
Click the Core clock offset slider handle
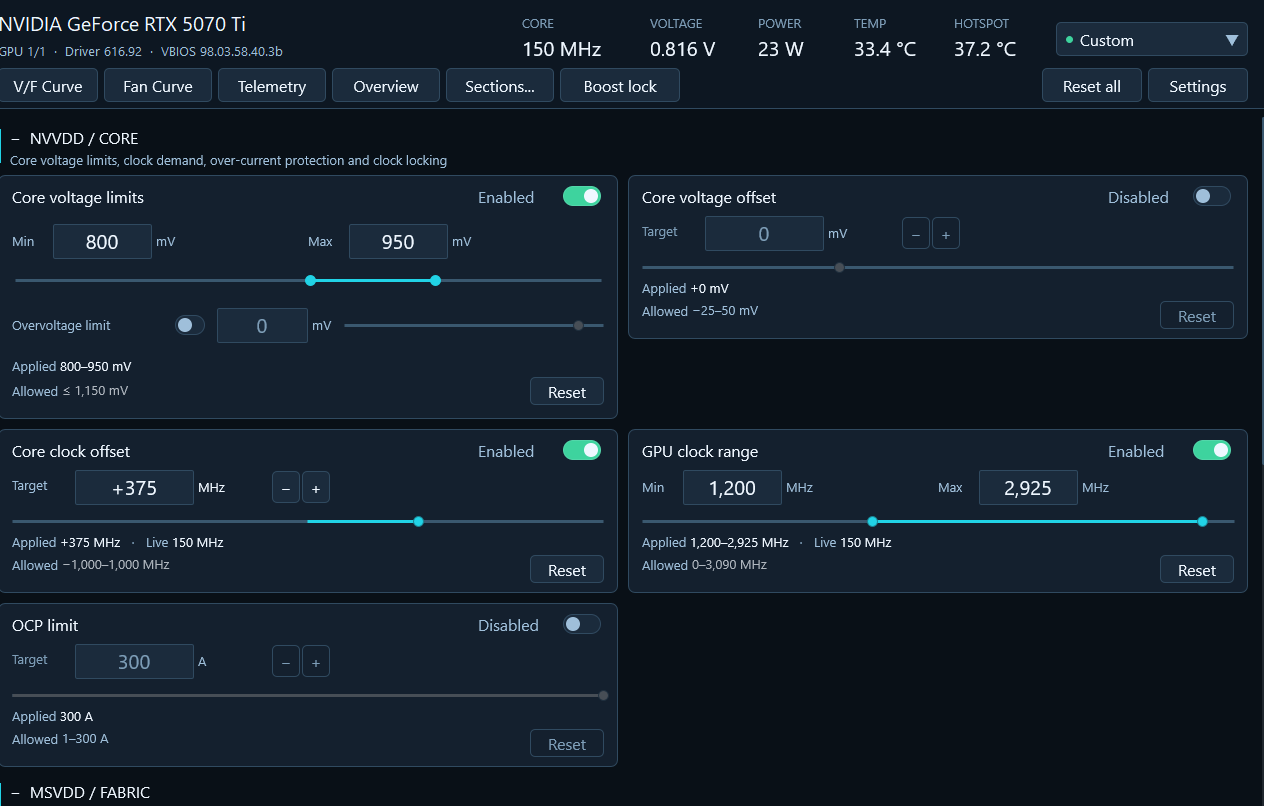coord(418,521)
